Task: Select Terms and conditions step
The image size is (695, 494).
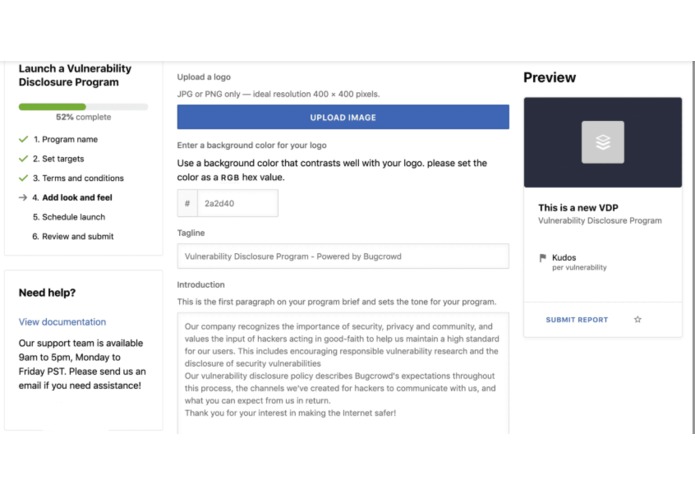Action: 78,178
